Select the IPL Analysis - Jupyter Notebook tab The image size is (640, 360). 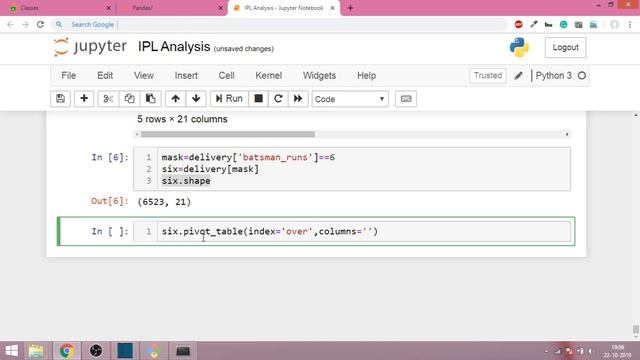pos(283,8)
